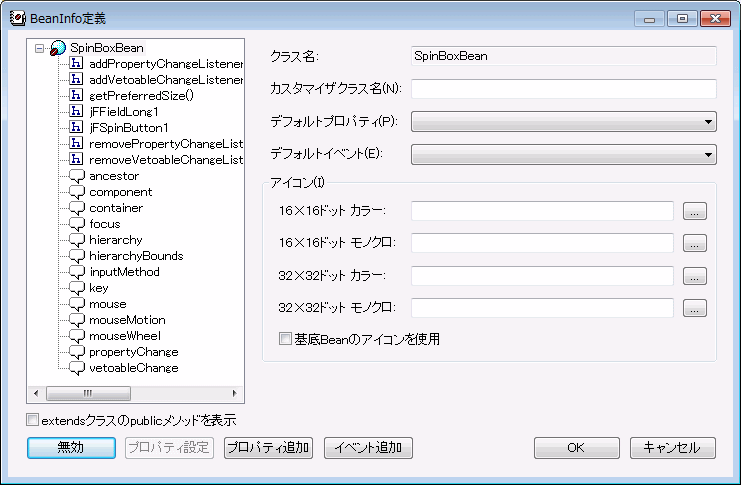Click the container event bubble icon

(x=77, y=208)
